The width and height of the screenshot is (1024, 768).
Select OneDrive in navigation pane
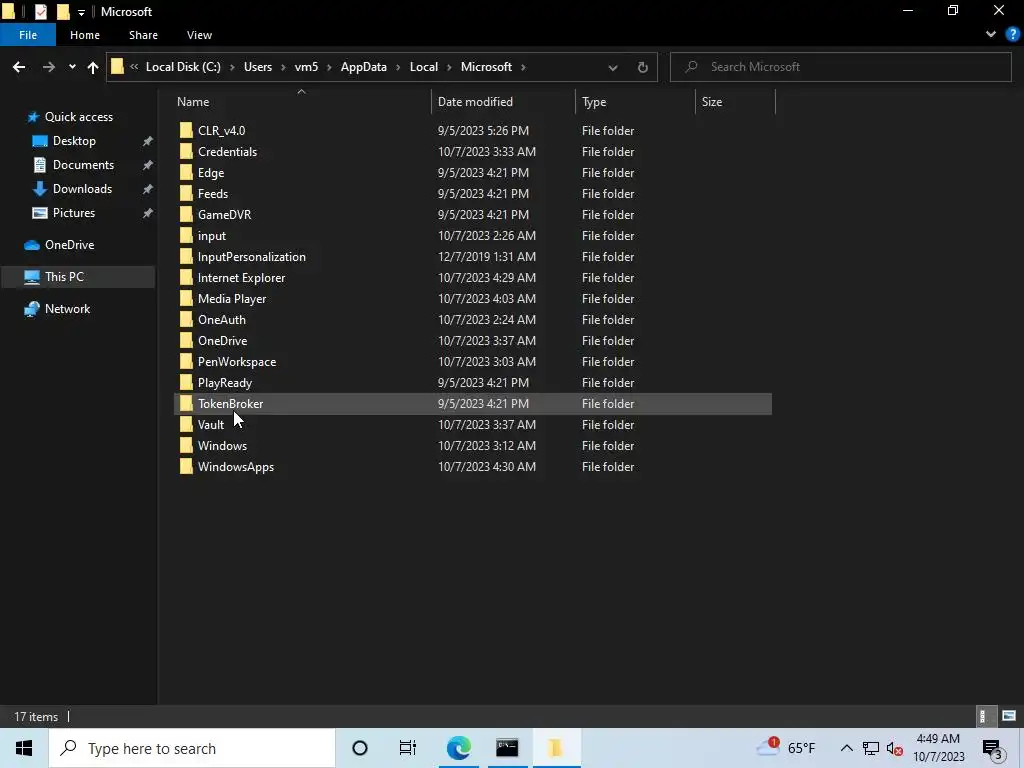tap(69, 245)
